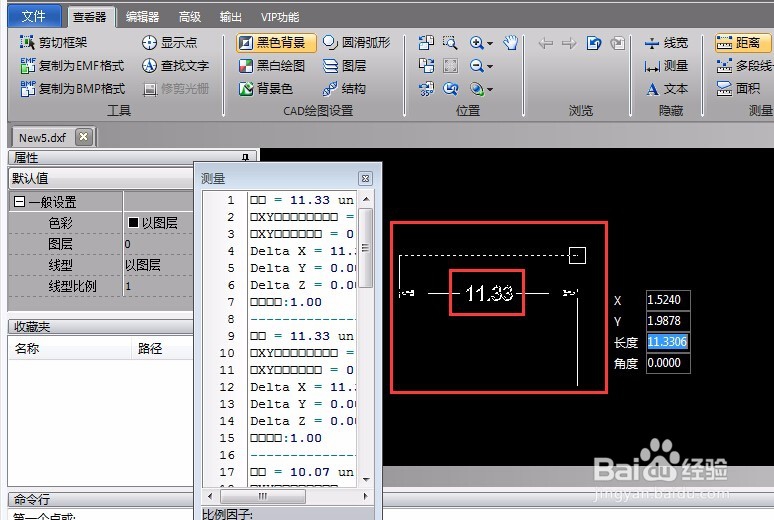Click the zoom out magnifier

[476, 66]
